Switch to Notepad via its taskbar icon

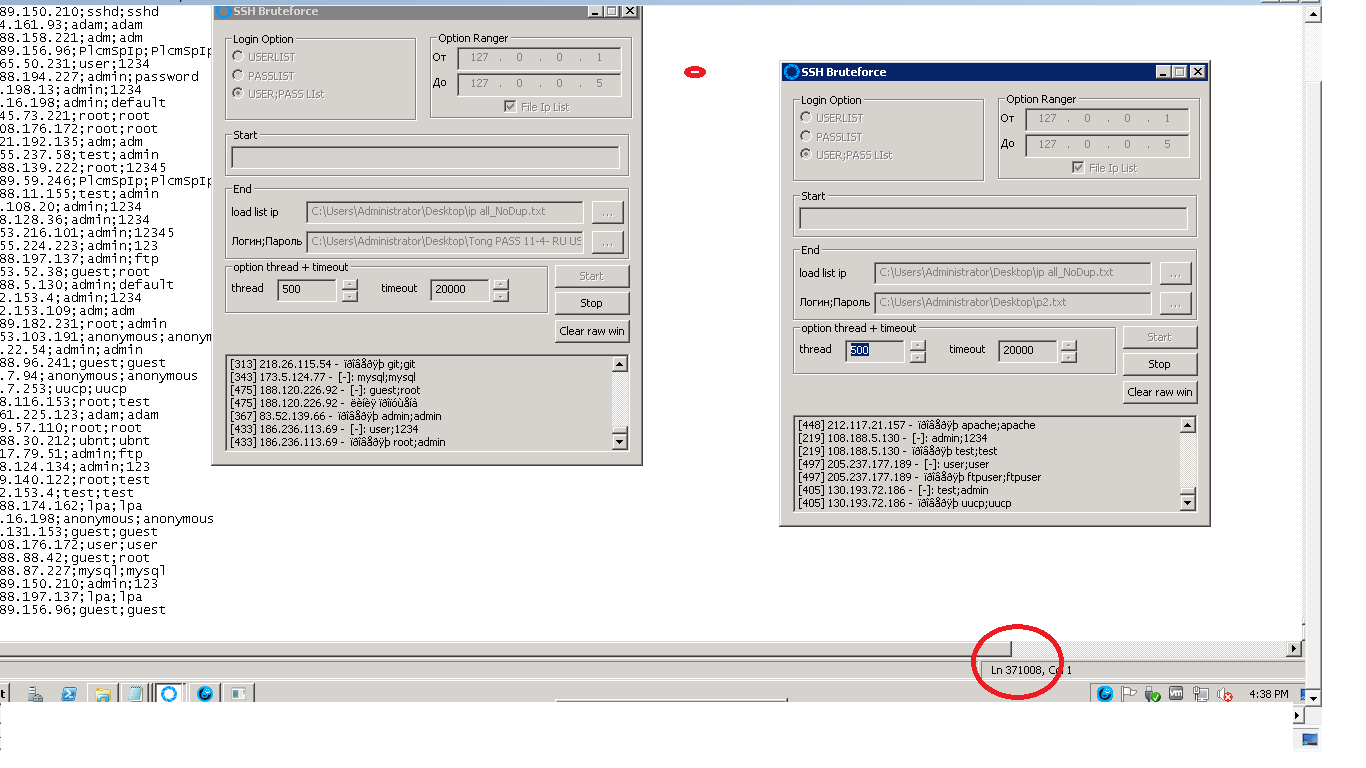coord(136,693)
